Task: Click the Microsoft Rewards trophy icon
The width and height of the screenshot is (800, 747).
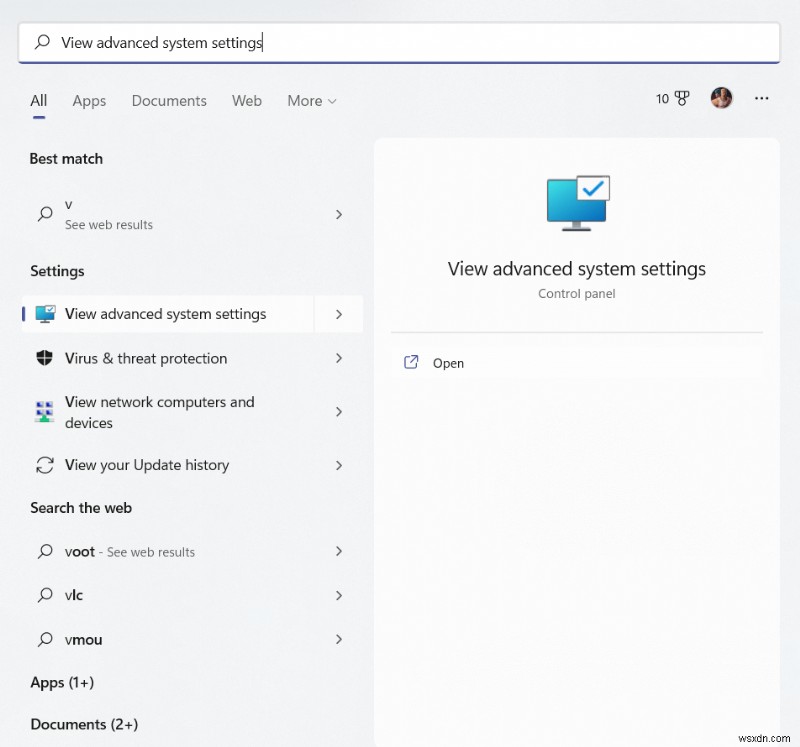Action: (682, 99)
